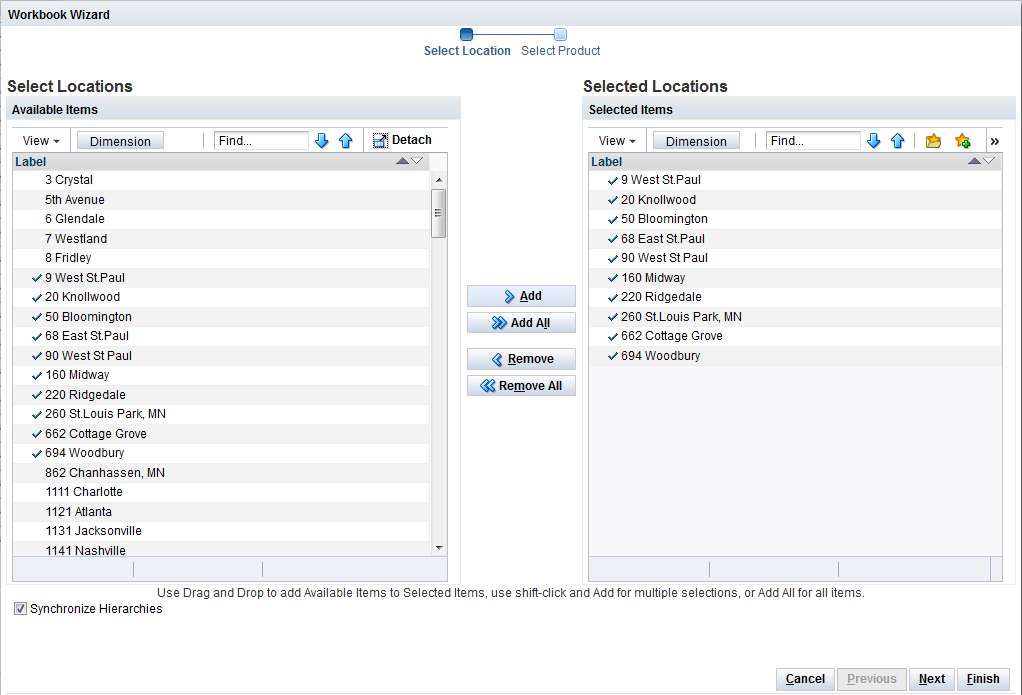This screenshot has width=1022, height=695.
Task: Select 7 Westland in Available Items
Action: click(221, 239)
